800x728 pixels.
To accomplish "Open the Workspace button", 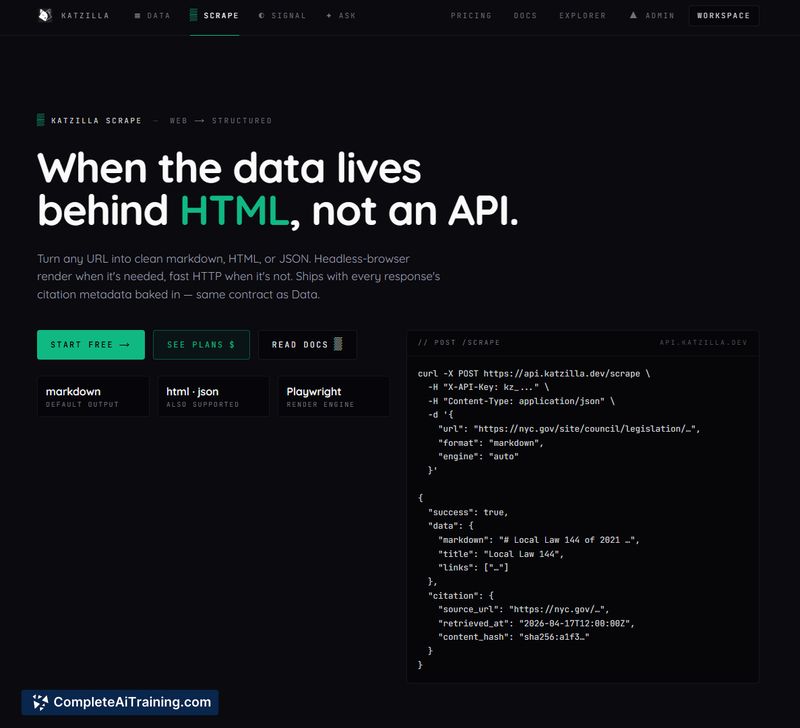I will pyautogui.click(x=723, y=16).
